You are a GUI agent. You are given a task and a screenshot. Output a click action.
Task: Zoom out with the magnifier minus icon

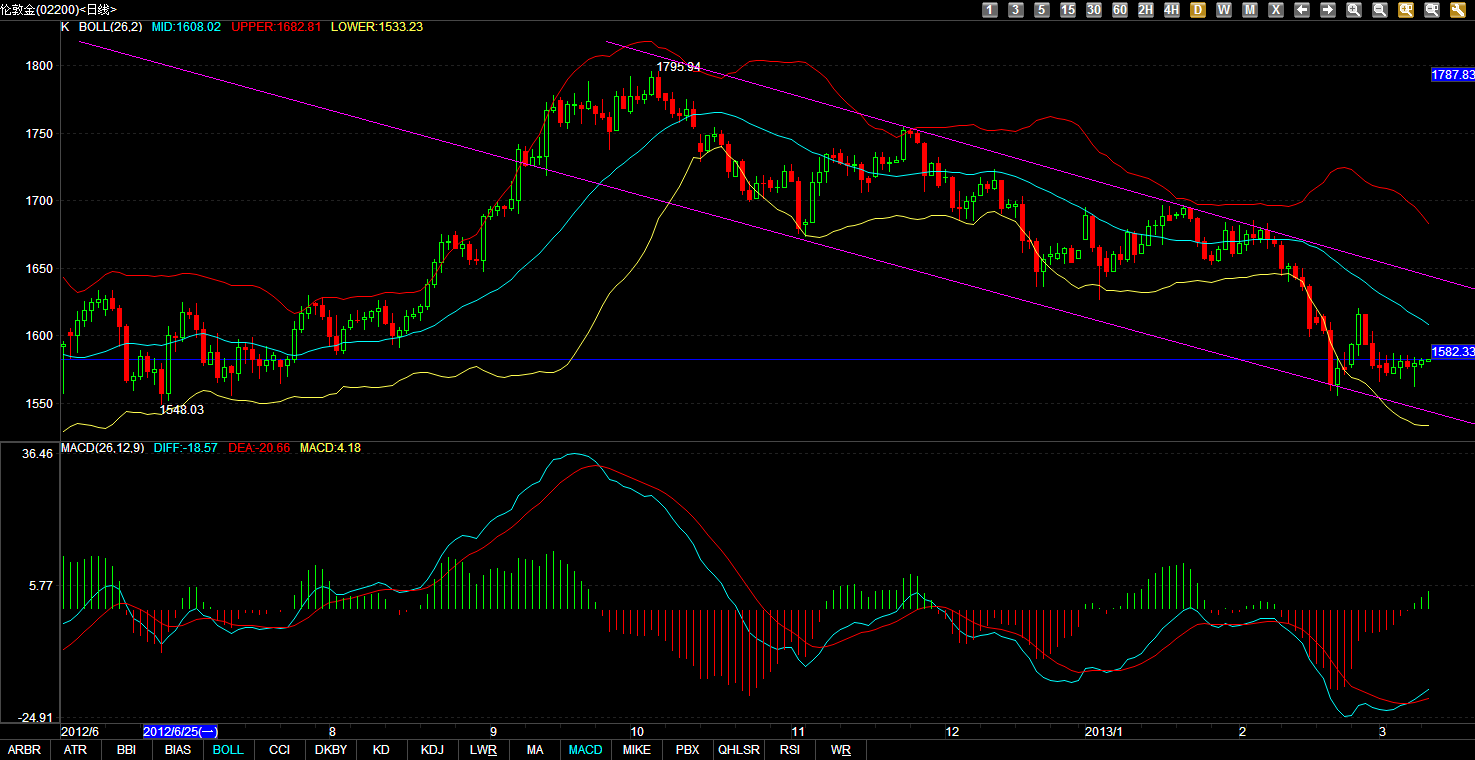coord(1380,9)
